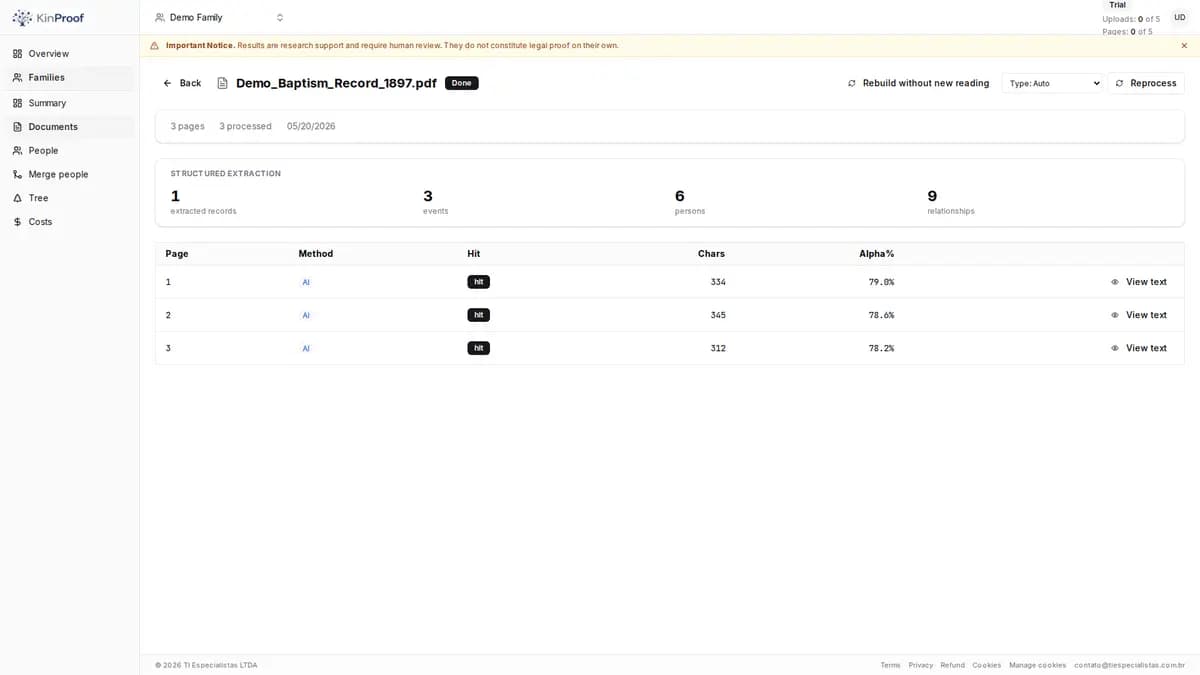Screen dimensions: 1200x675
Task: Click the Cookies footer link
Action: pos(987,665)
